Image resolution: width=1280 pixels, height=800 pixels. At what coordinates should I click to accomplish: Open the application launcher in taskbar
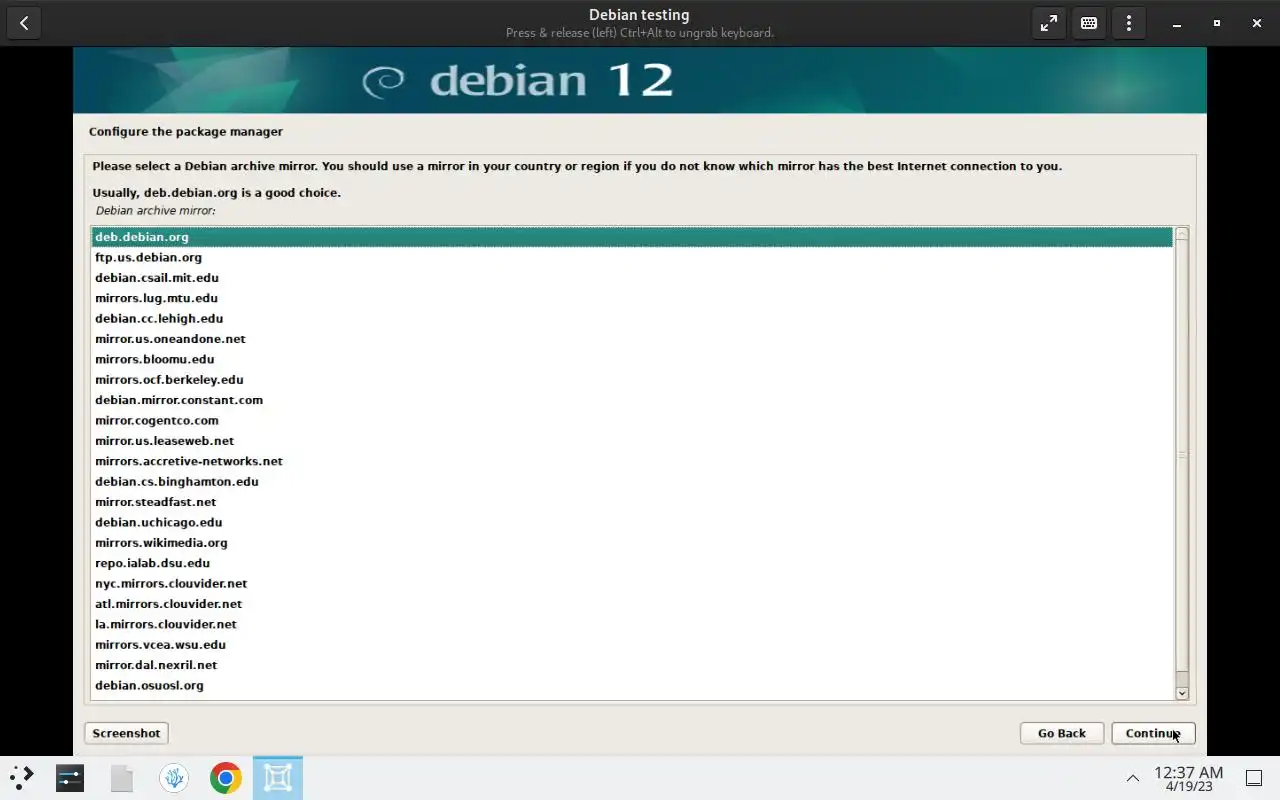point(22,777)
